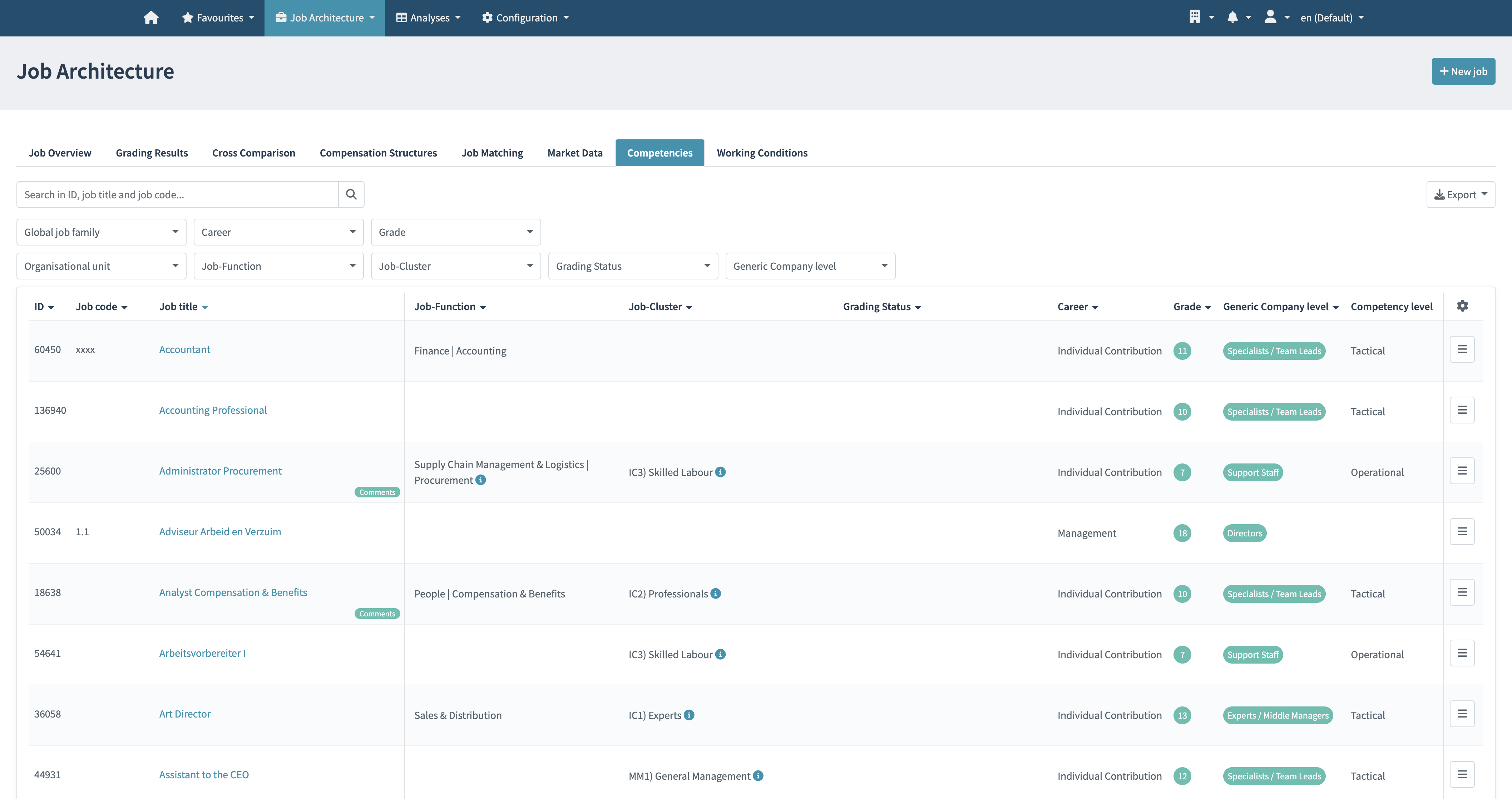The image size is (1512, 799).
Task: Expand the Global job family filter
Action: click(x=101, y=232)
